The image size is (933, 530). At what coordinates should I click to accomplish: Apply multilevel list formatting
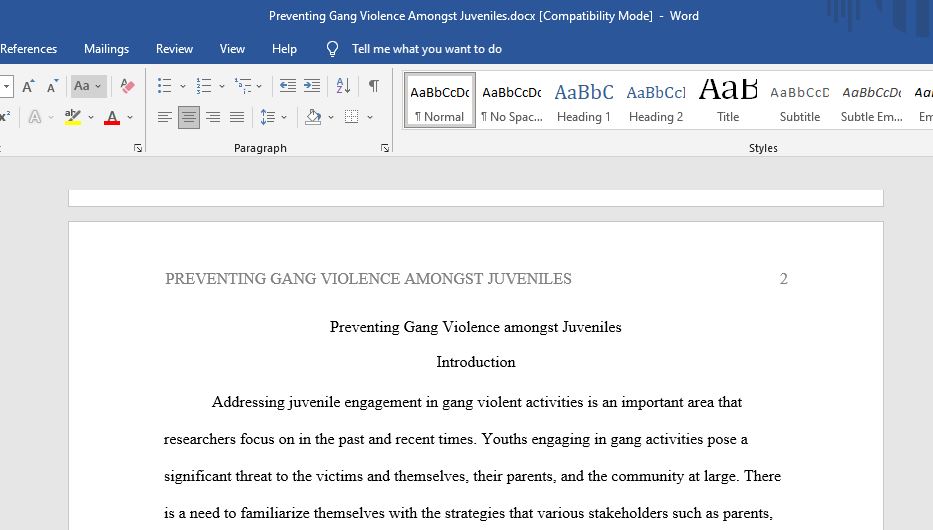pyautogui.click(x=243, y=86)
